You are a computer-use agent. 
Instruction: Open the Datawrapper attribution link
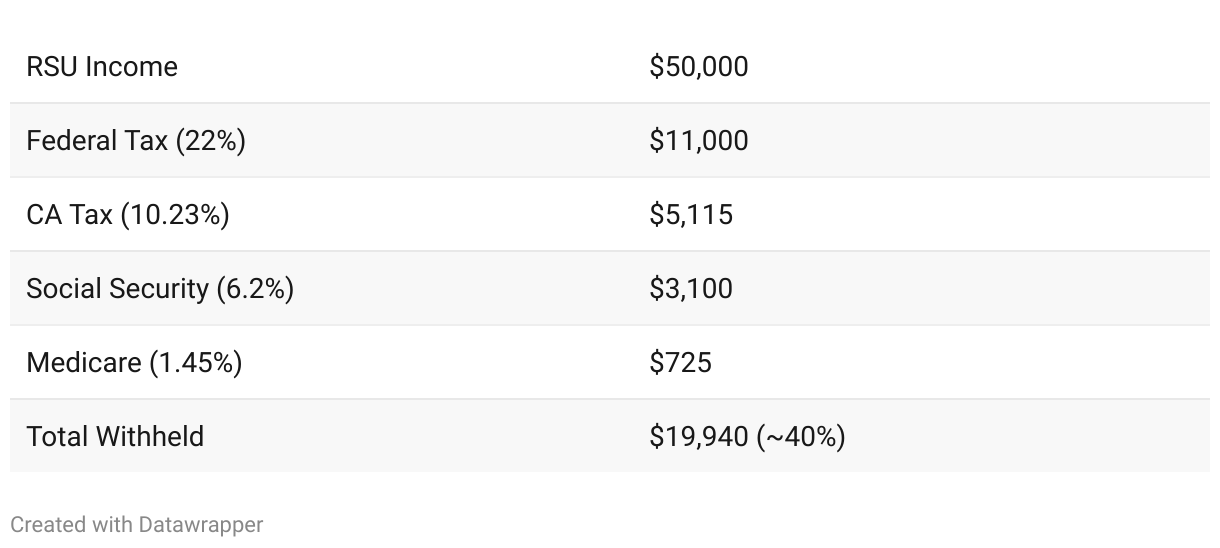point(200,524)
